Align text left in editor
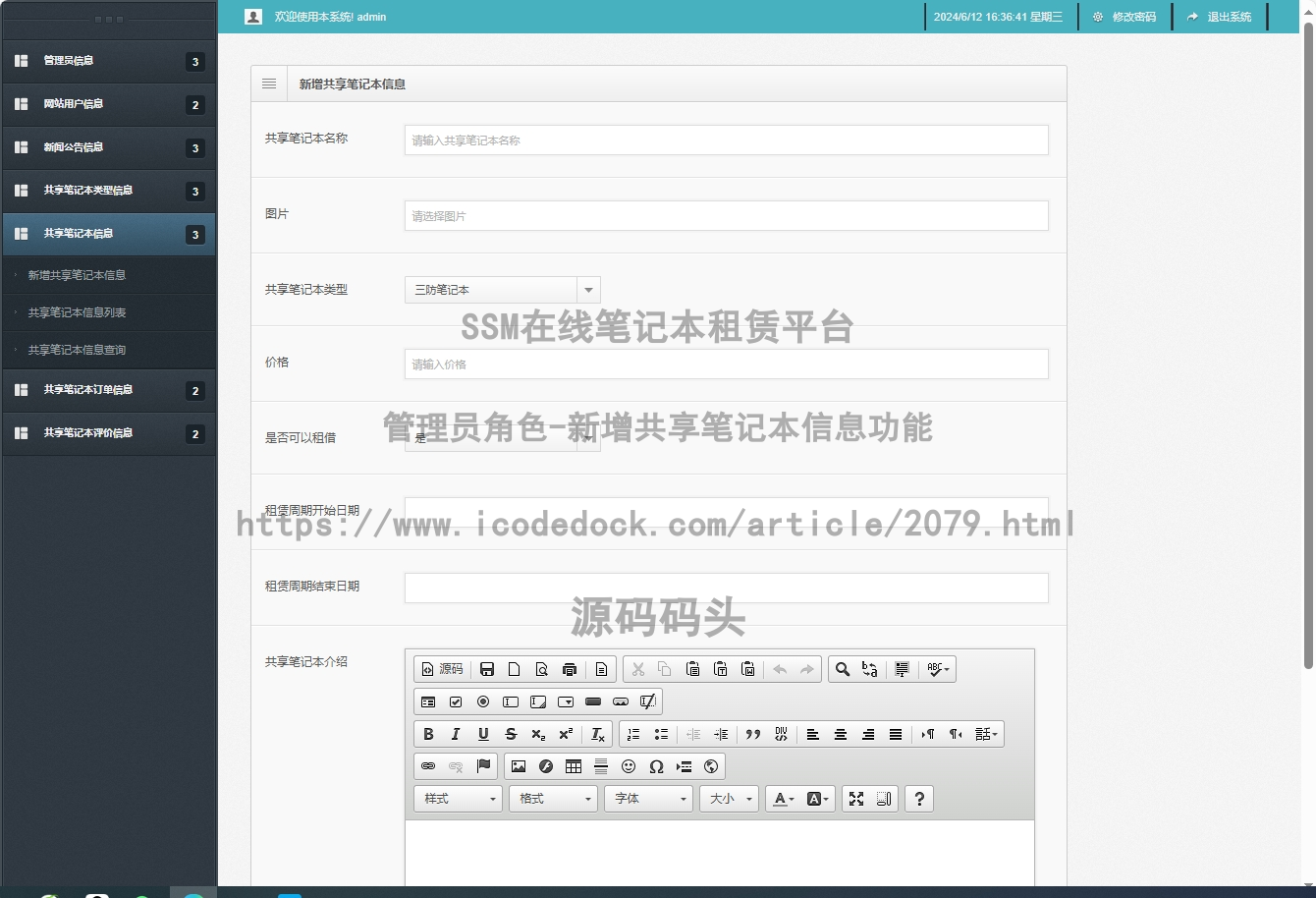 (813, 734)
